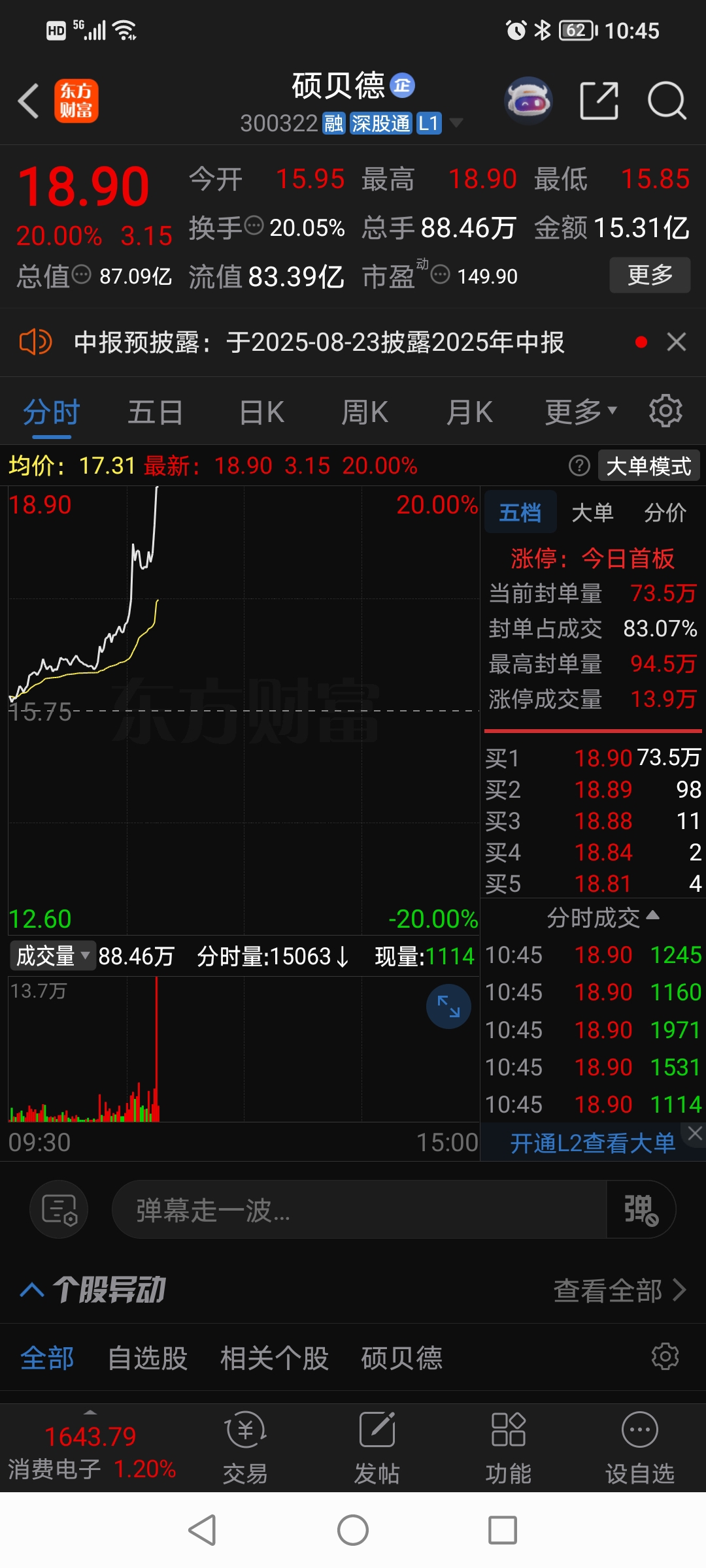This screenshot has width=706, height=1568.
Task: Switch to 五日 chart tab
Action: 156,413
